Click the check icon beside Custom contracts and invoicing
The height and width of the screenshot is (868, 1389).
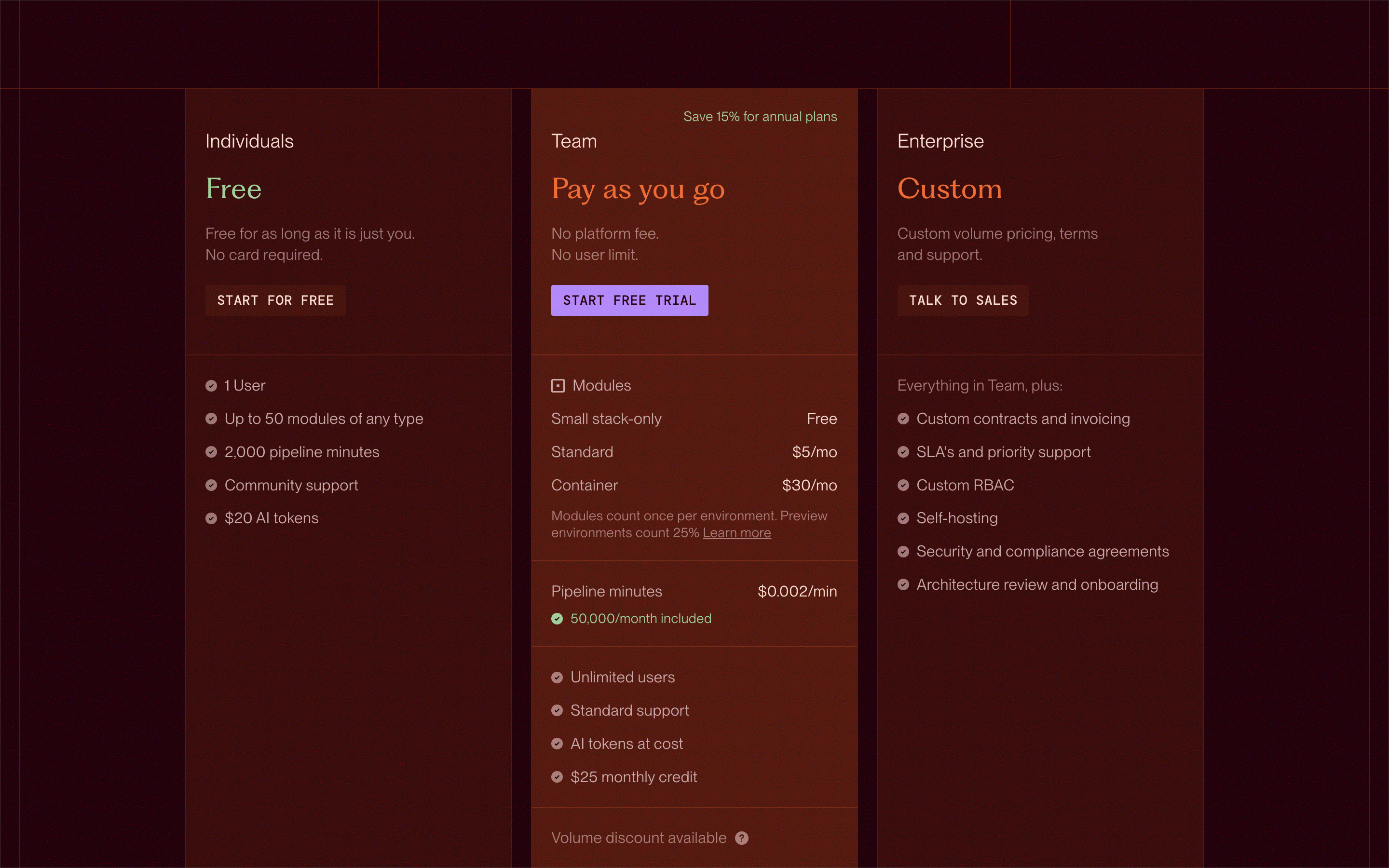click(903, 419)
